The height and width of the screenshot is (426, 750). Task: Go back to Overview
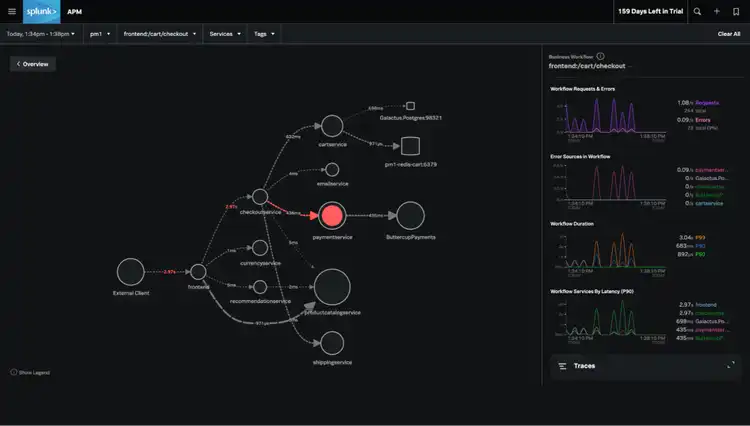point(32,64)
